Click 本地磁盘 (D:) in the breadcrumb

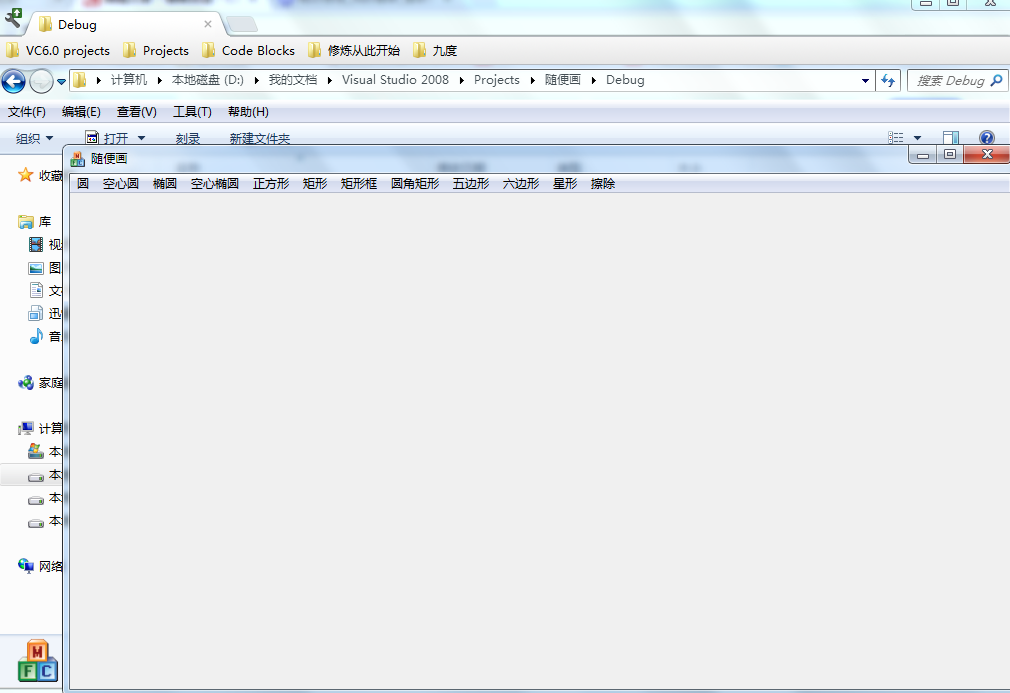[x=207, y=80]
